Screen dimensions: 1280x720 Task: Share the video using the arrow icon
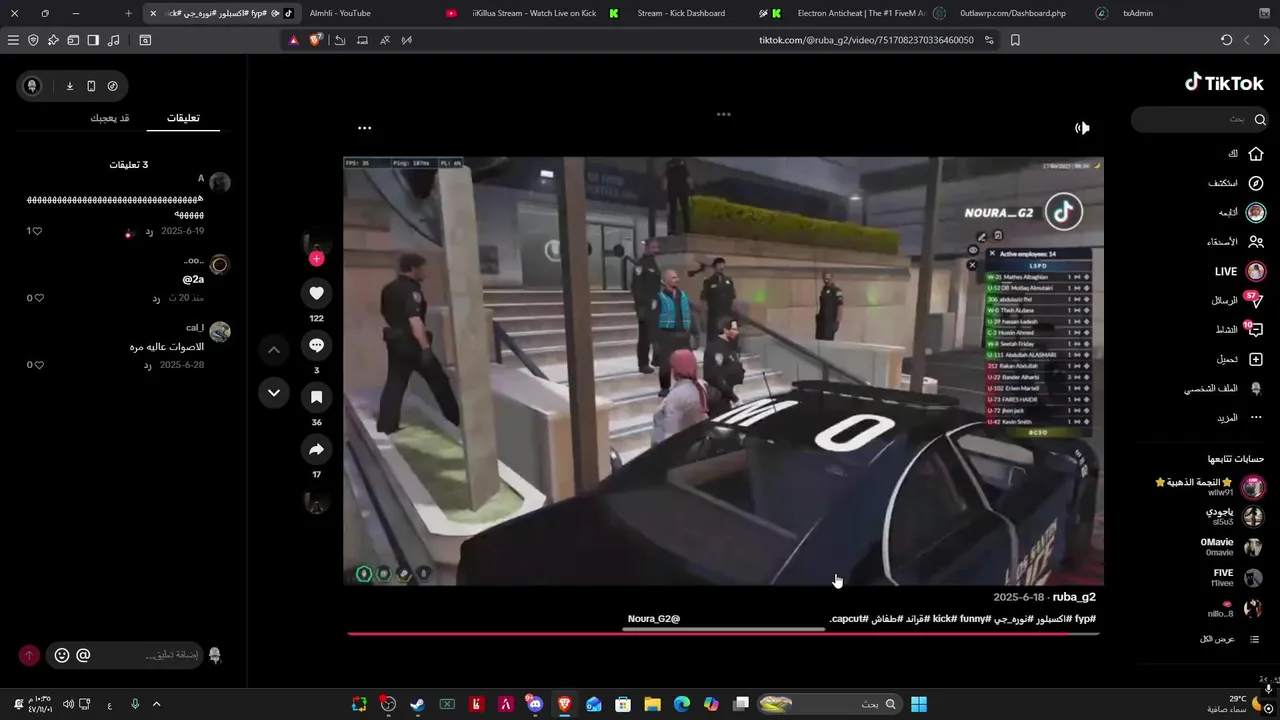[316, 450]
